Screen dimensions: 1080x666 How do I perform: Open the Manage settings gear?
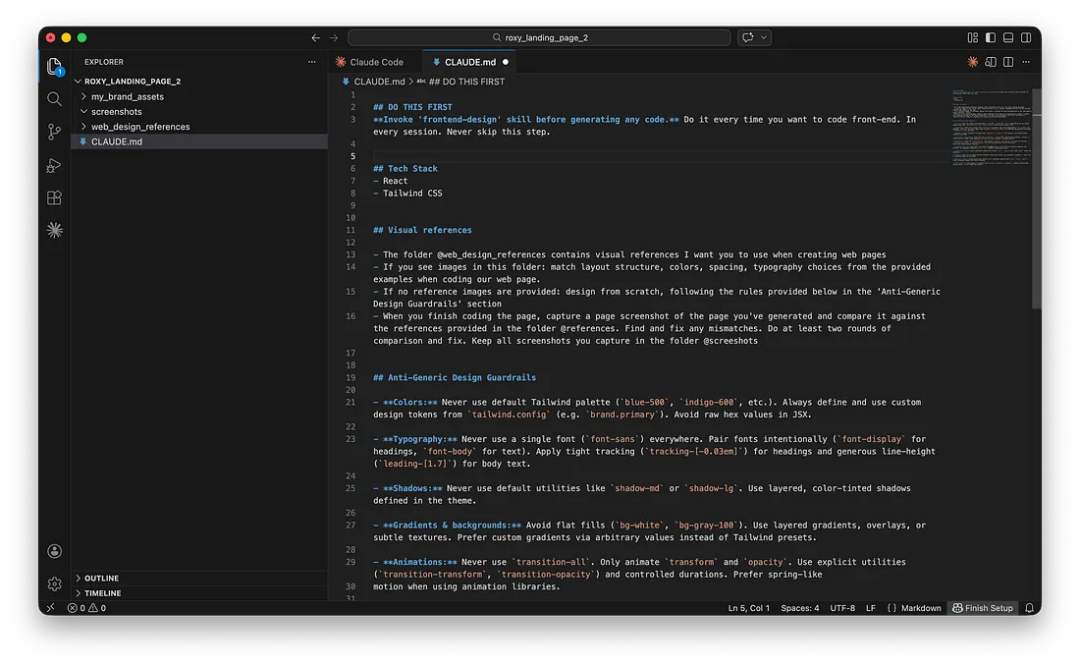[54, 583]
